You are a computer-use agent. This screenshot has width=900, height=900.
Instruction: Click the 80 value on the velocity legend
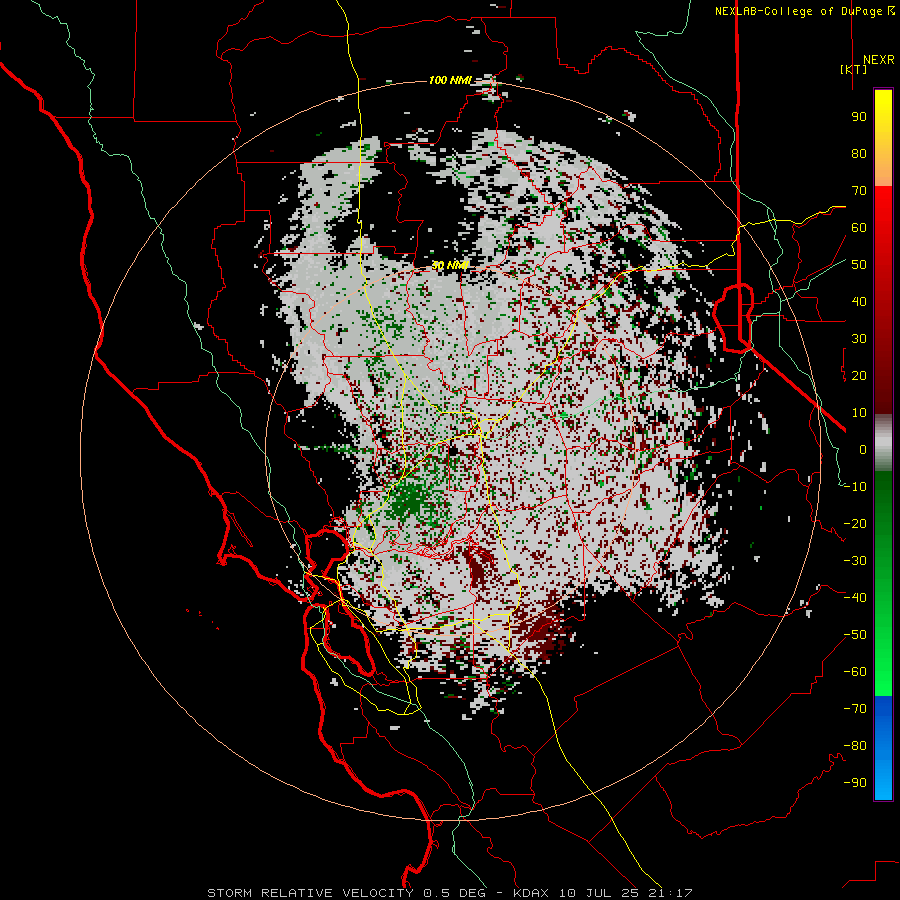859,154
